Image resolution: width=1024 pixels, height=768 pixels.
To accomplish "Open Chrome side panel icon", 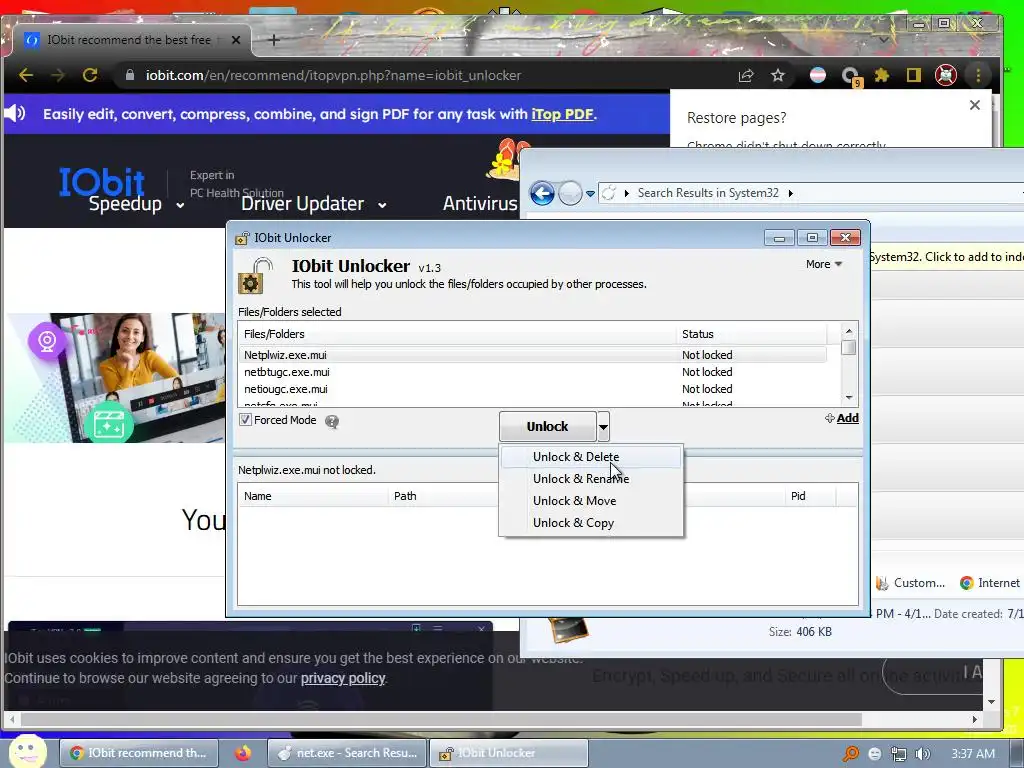I will tap(914, 75).
